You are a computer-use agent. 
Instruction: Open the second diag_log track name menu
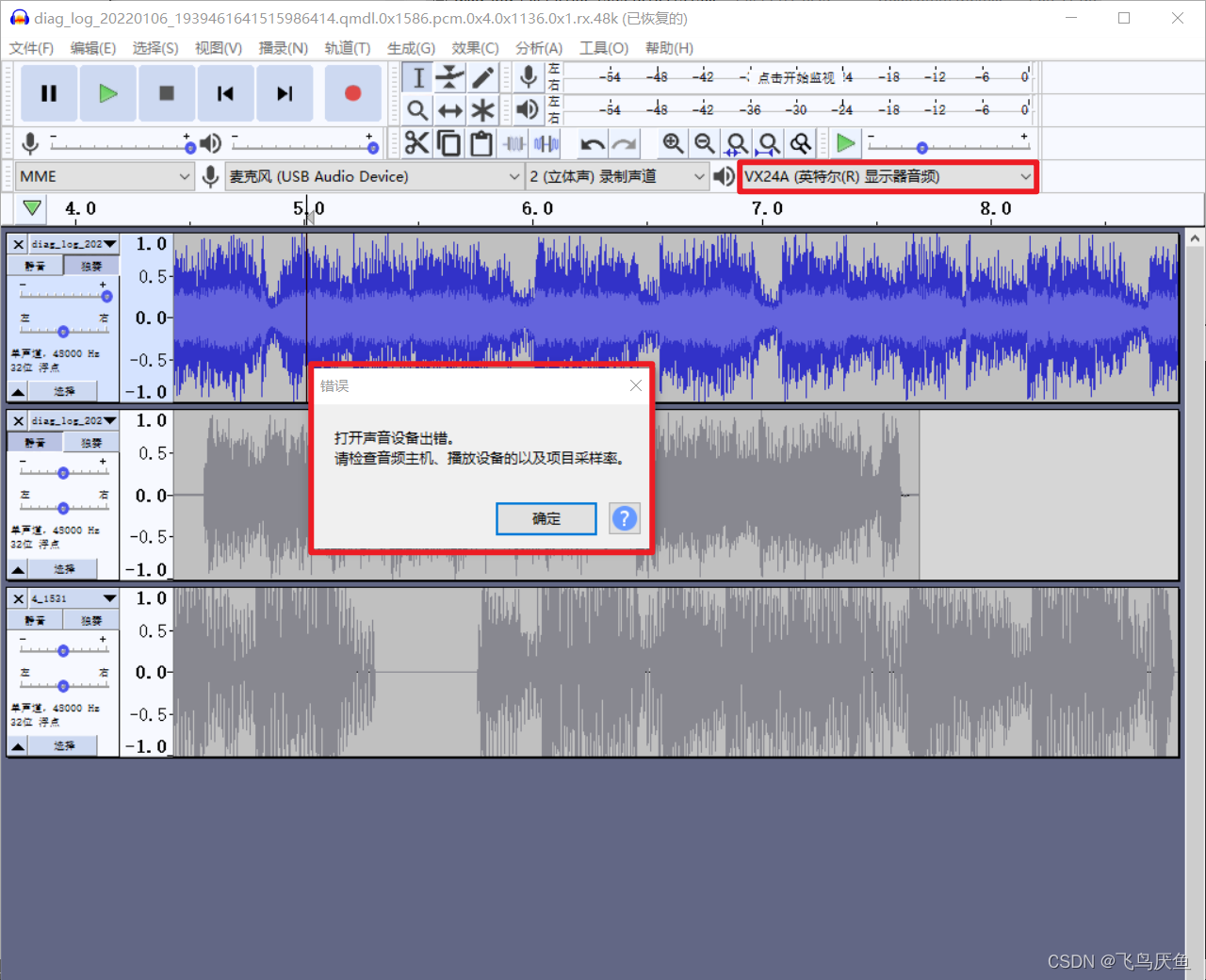(73, 421)
